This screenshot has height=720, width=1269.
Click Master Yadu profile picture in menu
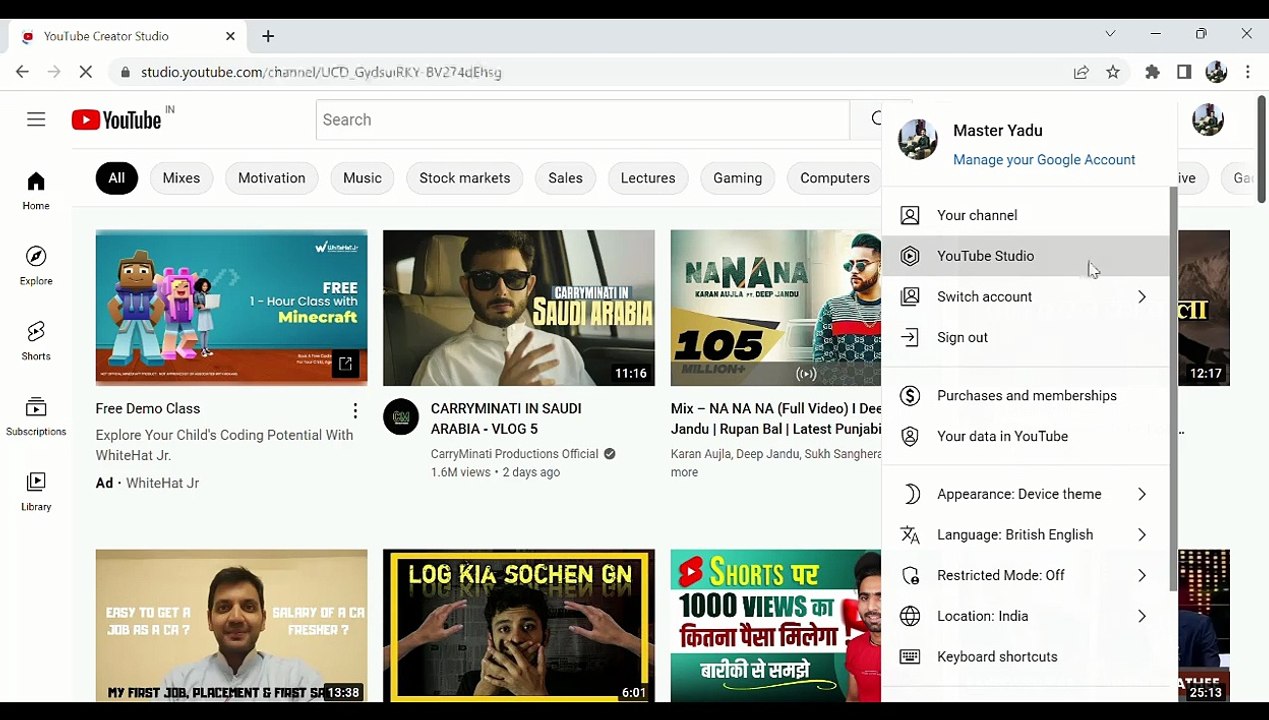click(x=918, y=140)
